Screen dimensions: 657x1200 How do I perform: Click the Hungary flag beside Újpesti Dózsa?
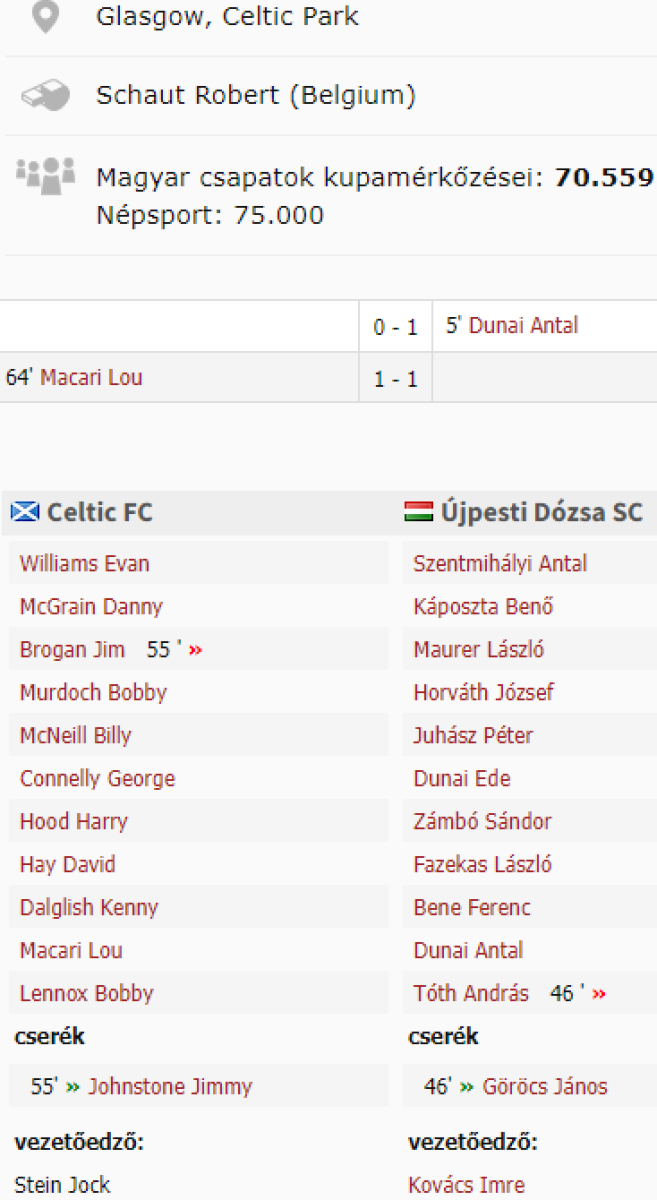[x=418, y=513]
